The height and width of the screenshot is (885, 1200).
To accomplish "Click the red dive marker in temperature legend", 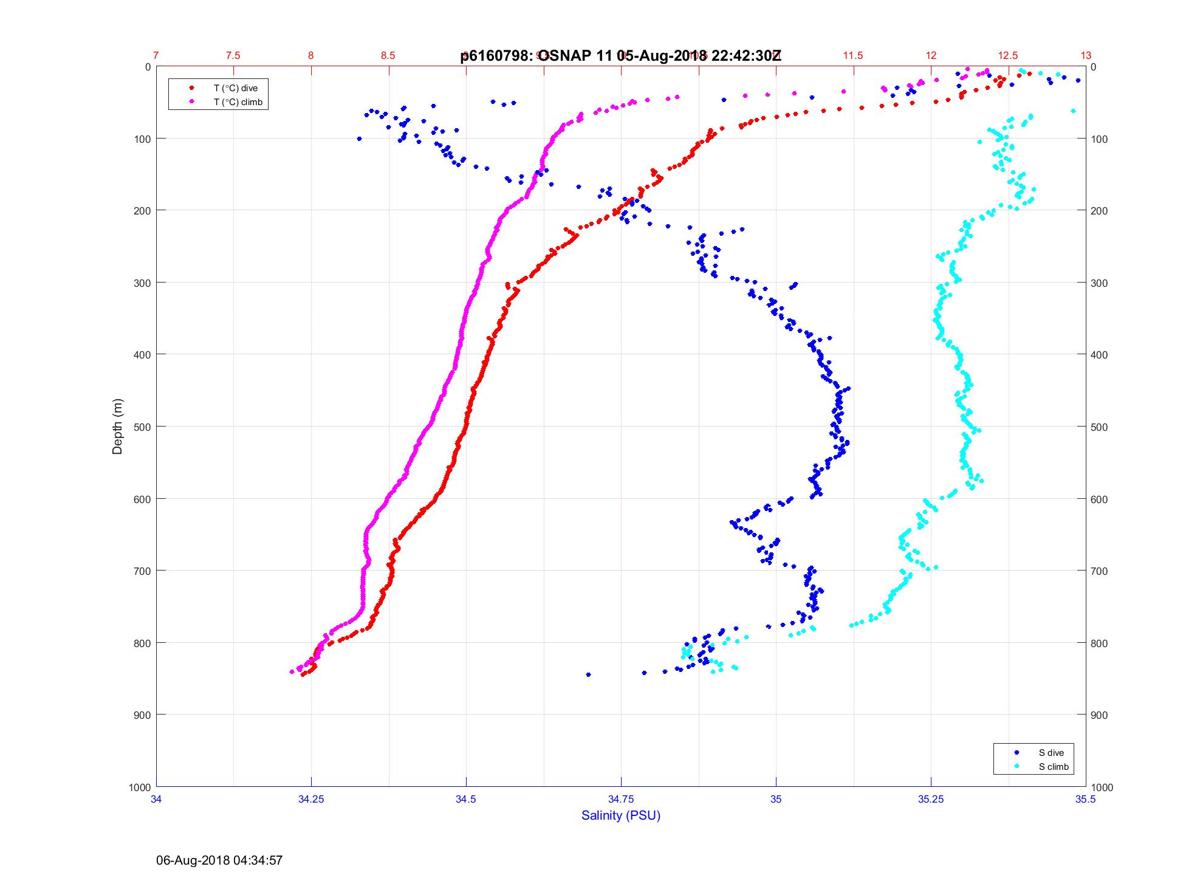I will tap(191, 88).
